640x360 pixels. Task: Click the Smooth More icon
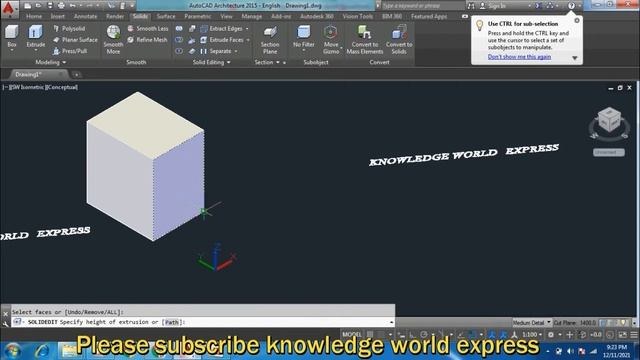[113, 32]
